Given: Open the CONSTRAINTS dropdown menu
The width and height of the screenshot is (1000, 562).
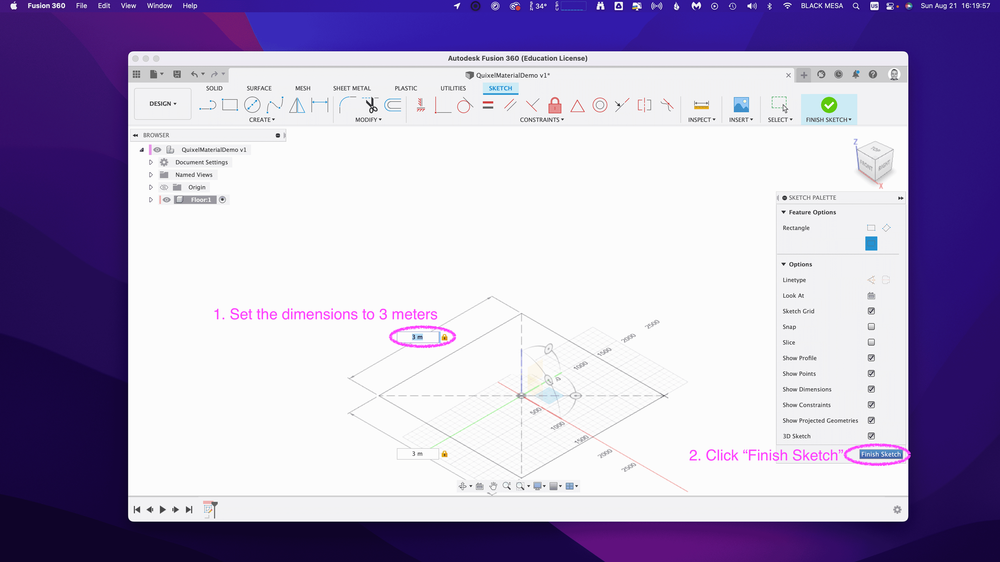Looking at the screenshot, I should coord(541,120).
